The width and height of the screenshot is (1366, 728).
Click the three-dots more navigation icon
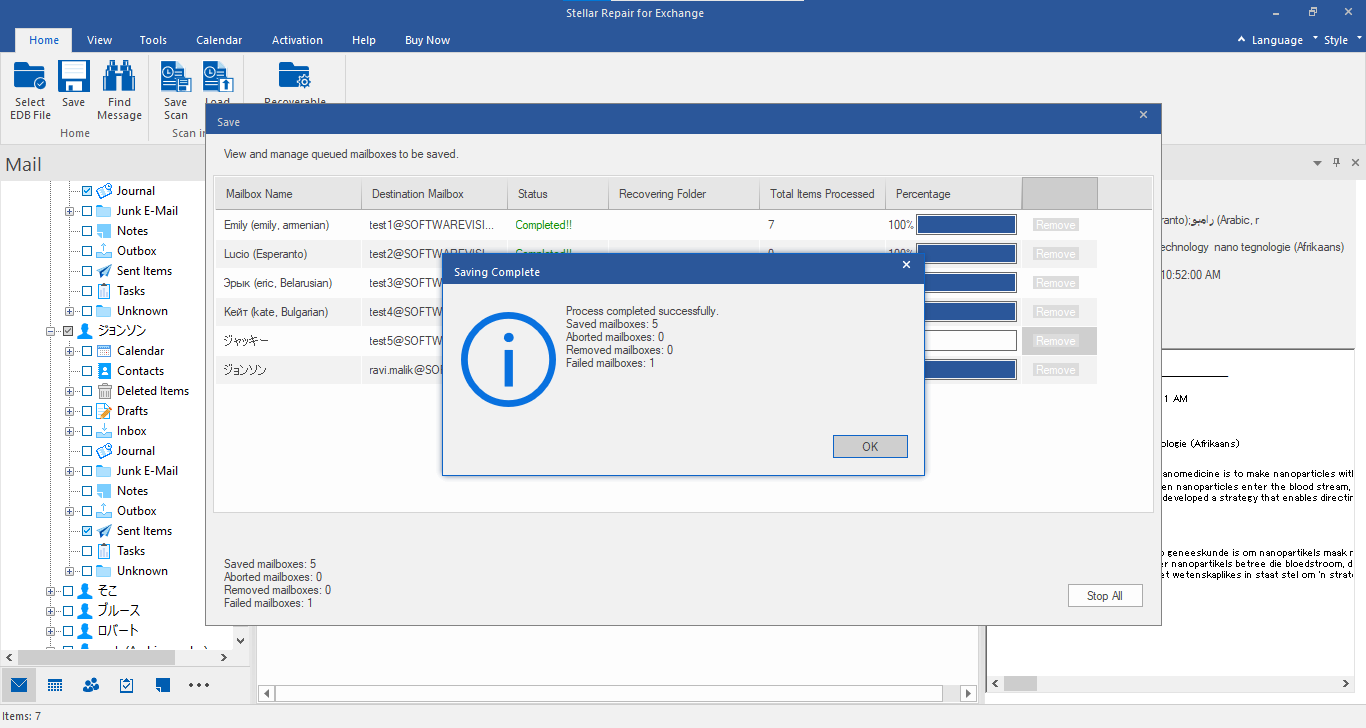(x=199, y=685)
